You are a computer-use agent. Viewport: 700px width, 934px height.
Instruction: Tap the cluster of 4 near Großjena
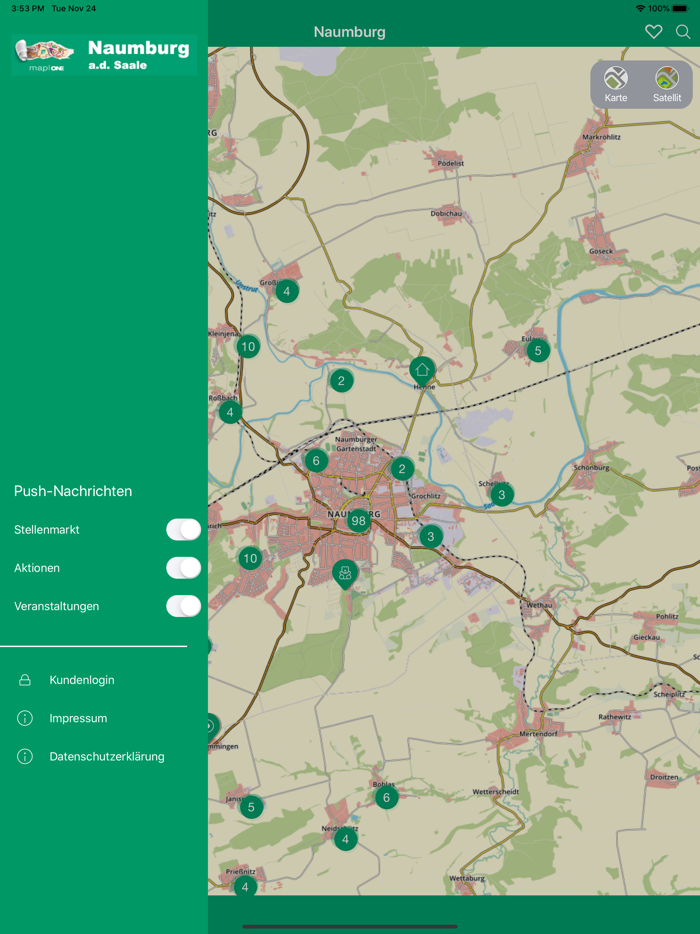pyautogui.click(x=287, y=292)
